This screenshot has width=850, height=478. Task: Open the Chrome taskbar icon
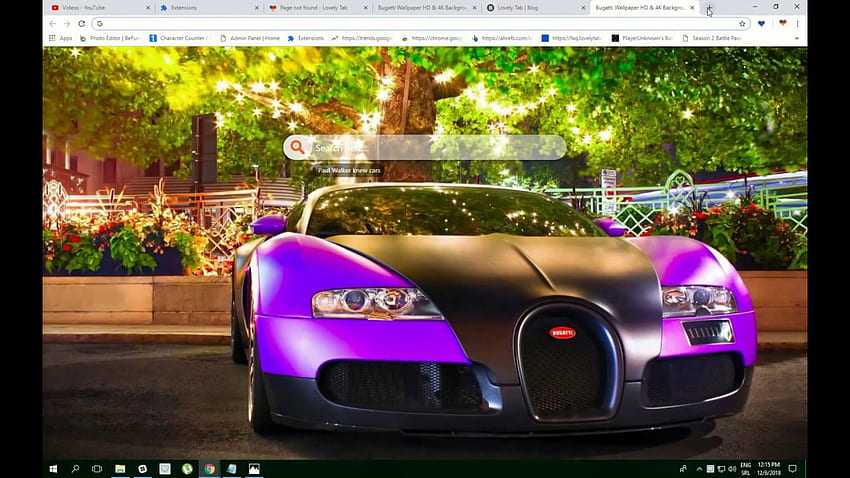click(209, 469)
